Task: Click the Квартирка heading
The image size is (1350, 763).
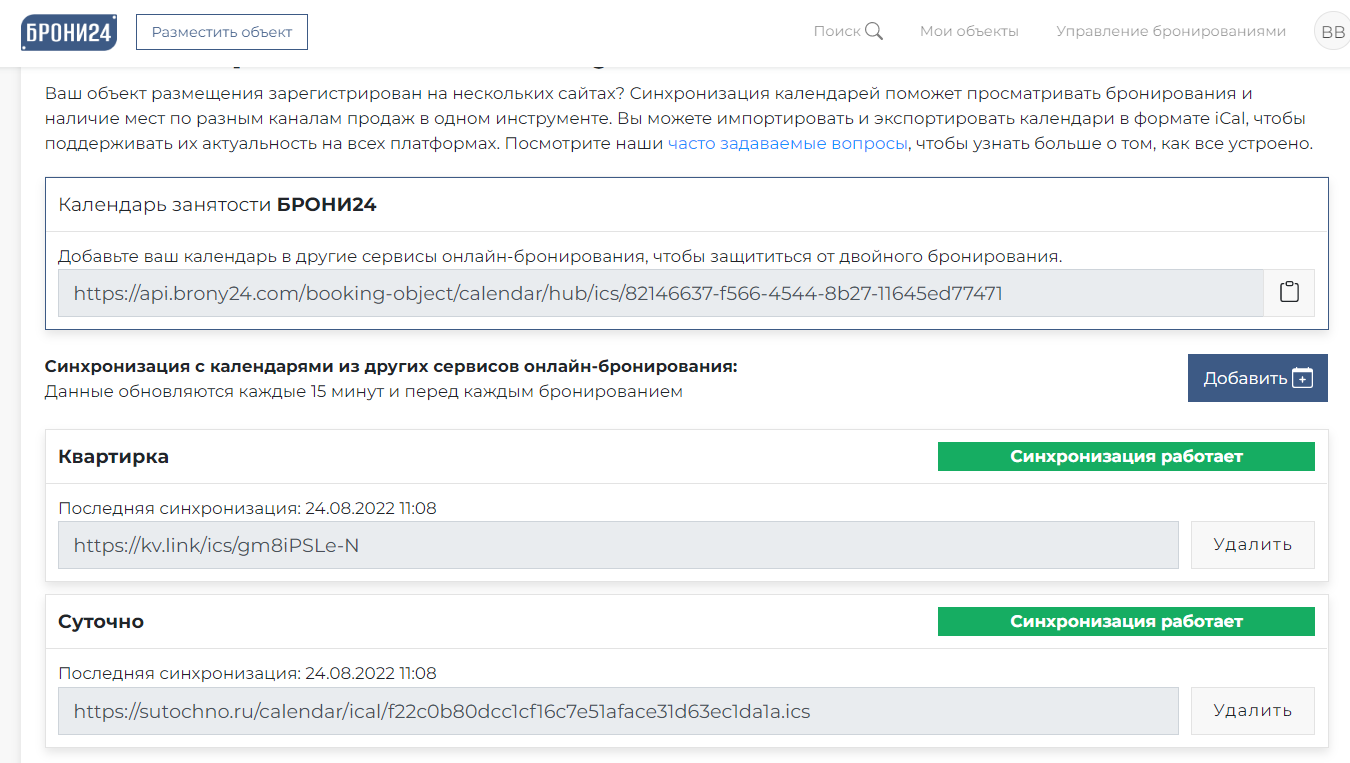Action: point(114,457)
